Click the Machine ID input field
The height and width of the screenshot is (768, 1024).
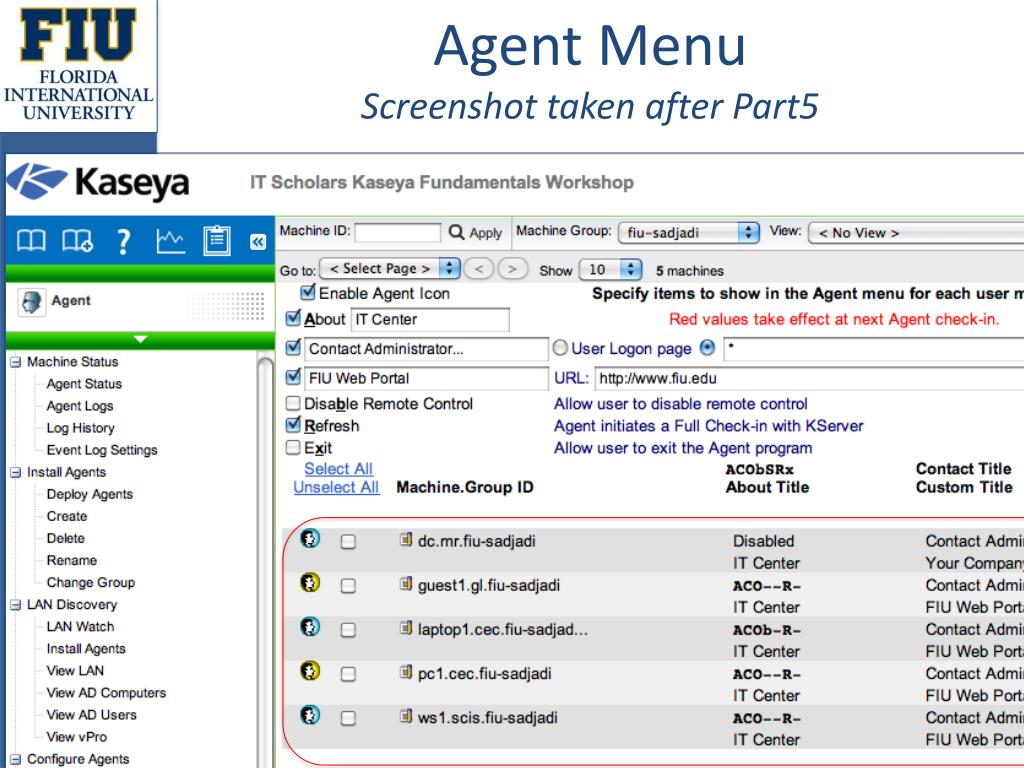pos(398,232)
